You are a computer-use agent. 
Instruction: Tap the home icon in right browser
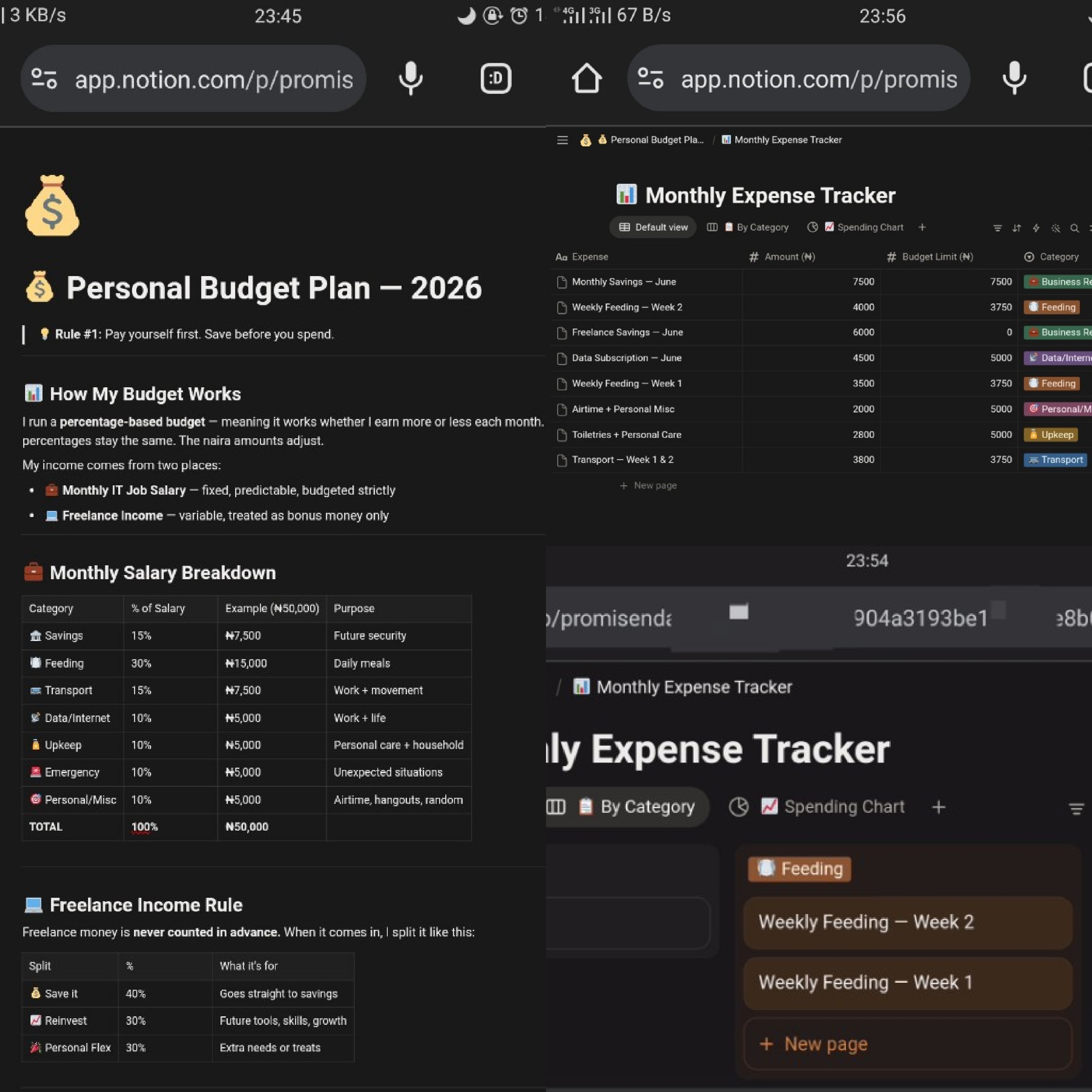pos(586,78)
